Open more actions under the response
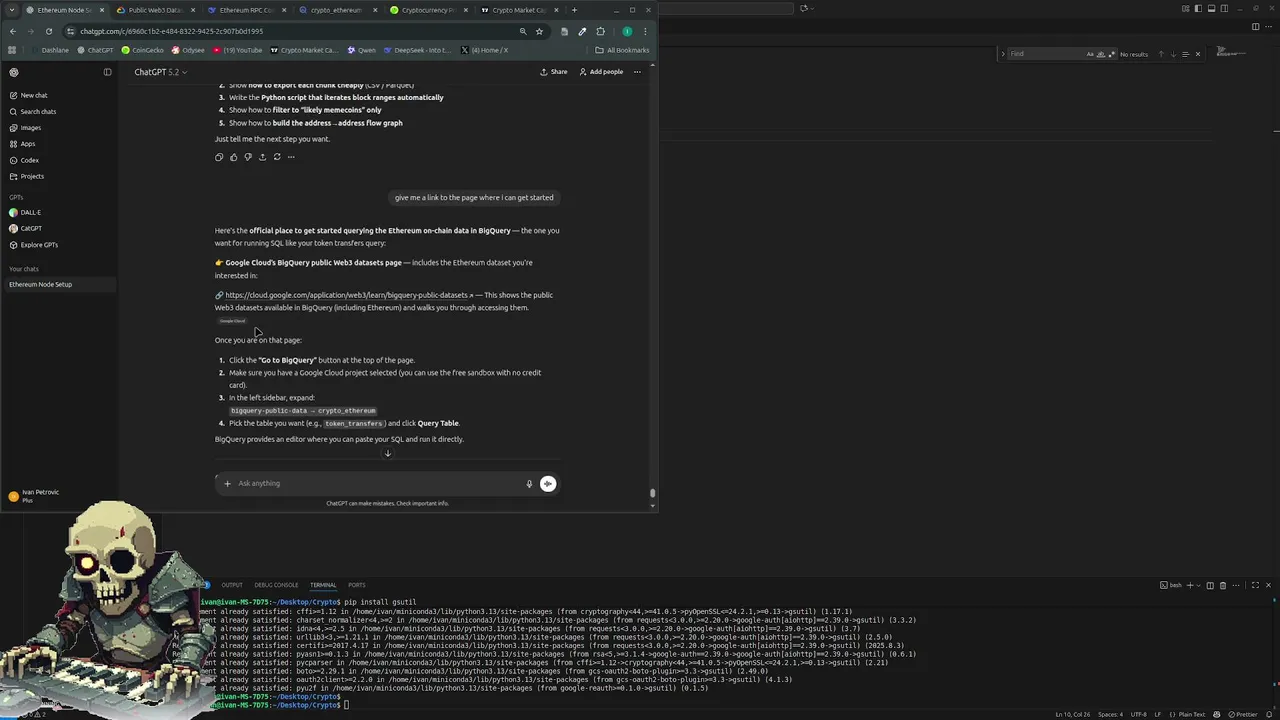 click(x=291, y=157)
